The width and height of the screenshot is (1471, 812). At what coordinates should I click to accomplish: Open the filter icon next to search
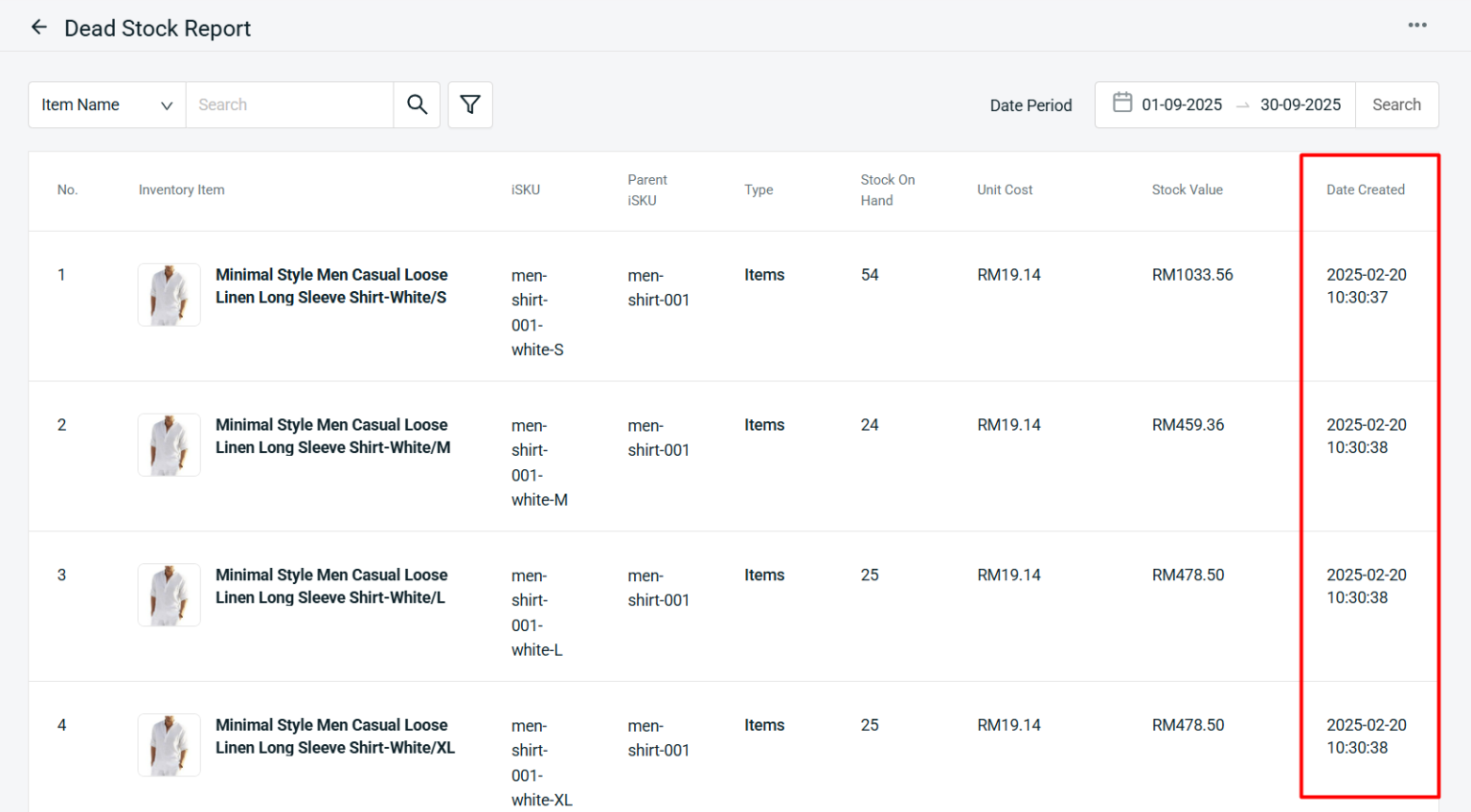point(469,104)
